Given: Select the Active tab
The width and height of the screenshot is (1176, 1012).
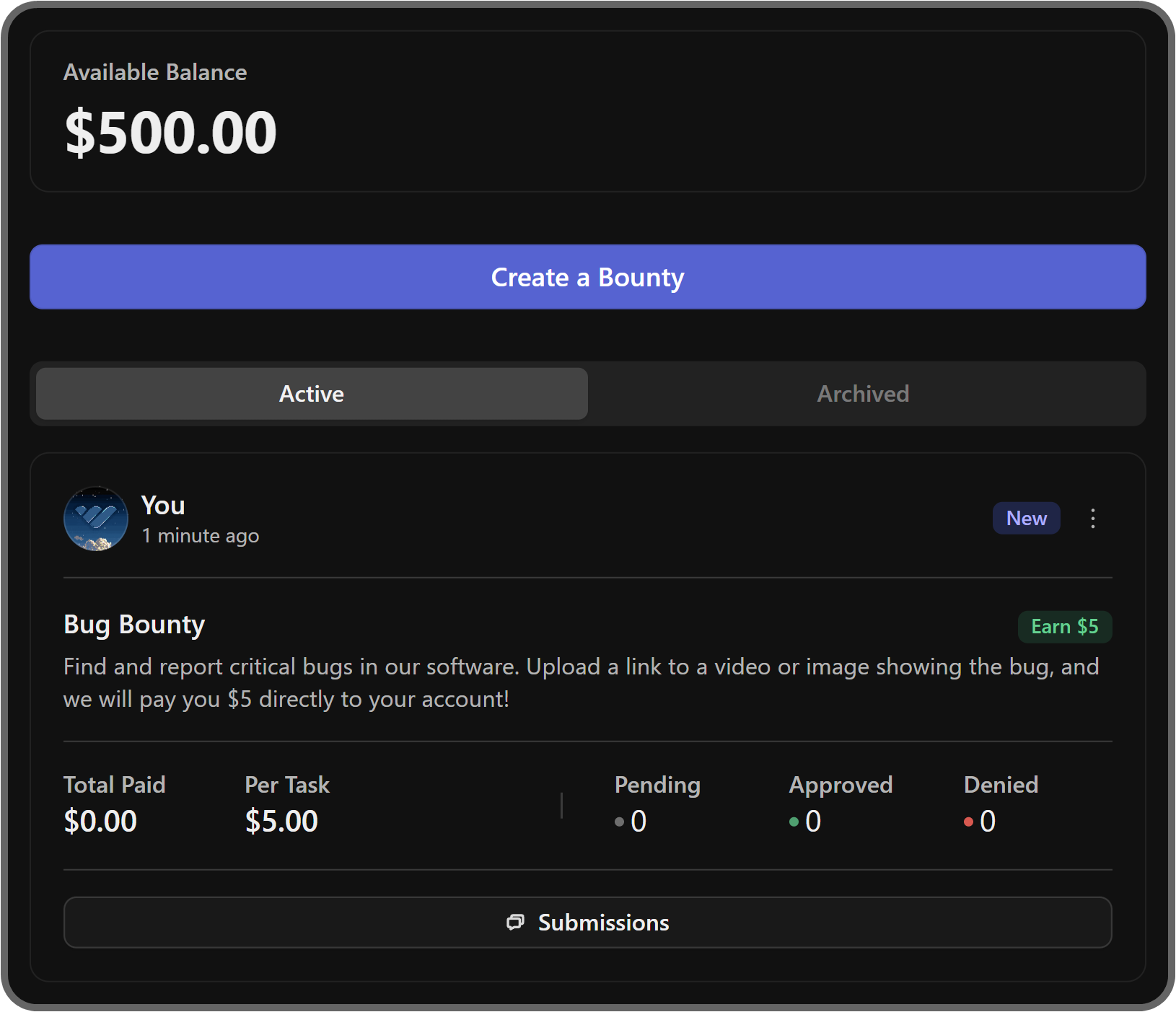Looking at the screenshot, I should (311, 393).
